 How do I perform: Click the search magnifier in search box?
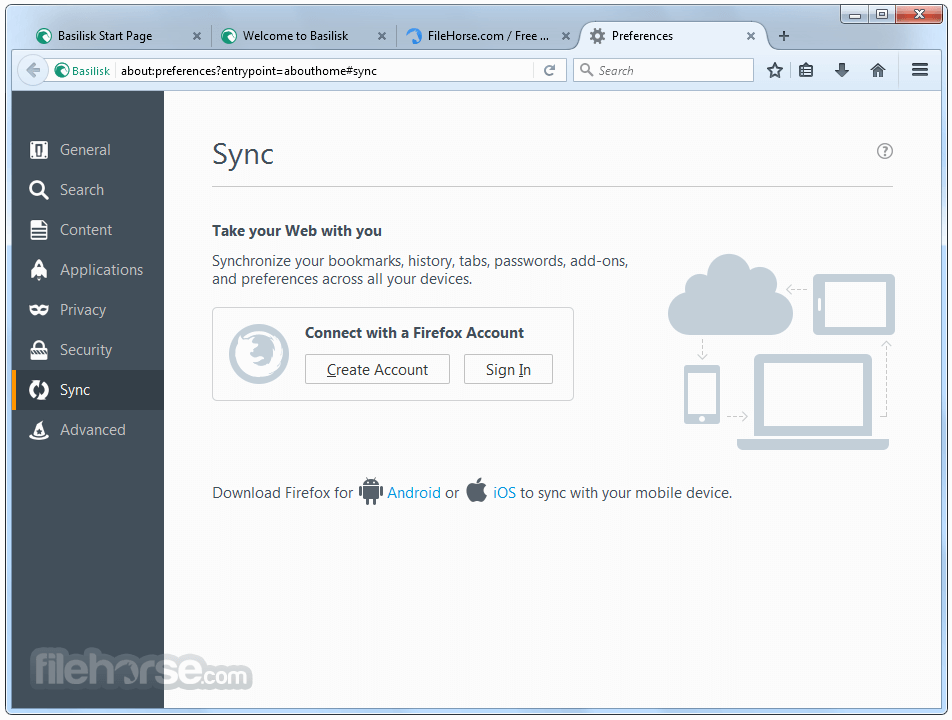point(586,70)
